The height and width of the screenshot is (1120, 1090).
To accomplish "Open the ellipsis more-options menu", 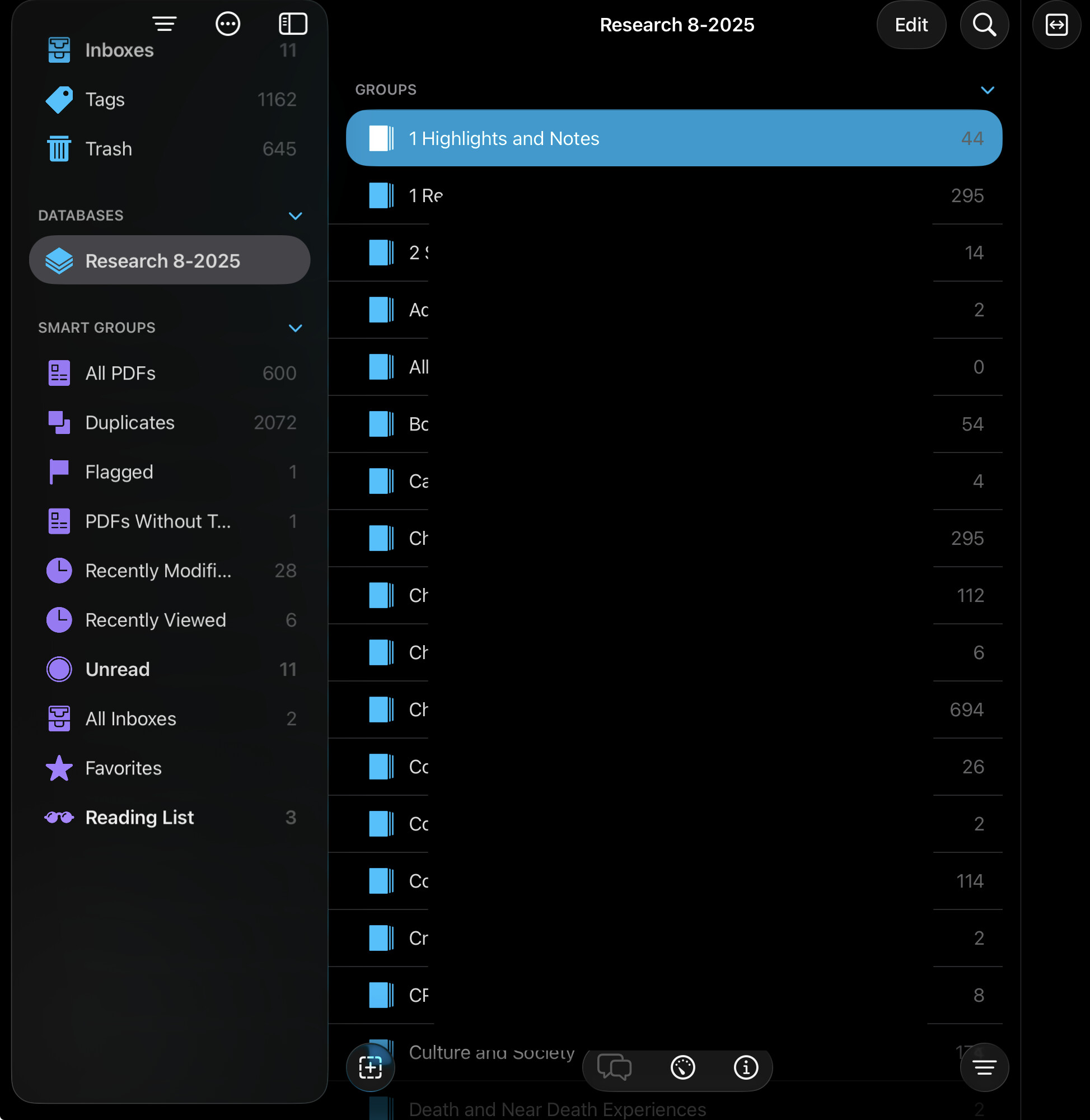I will tap(227, 24).
